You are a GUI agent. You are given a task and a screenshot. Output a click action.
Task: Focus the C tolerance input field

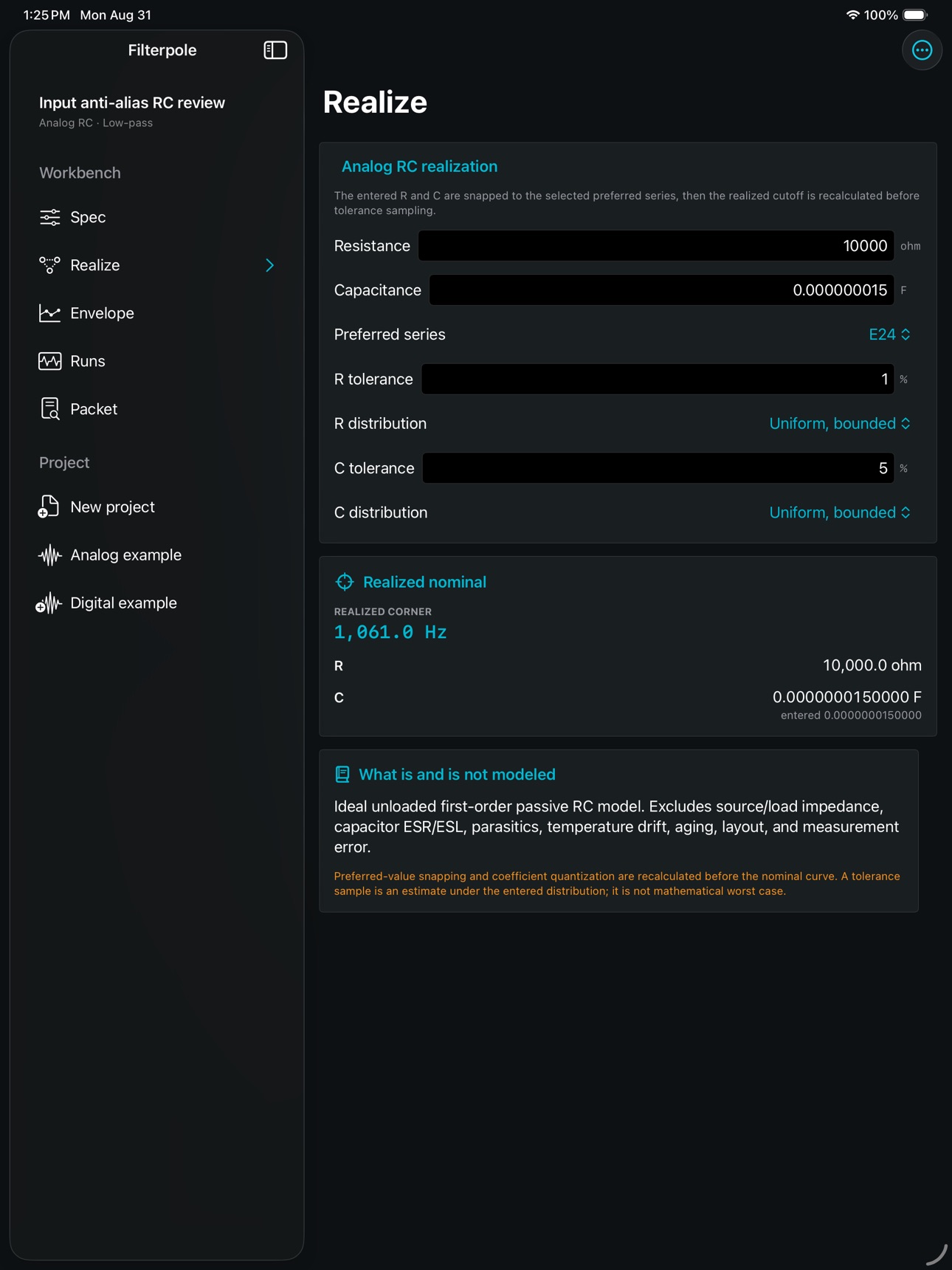click(x=658, y=468)
